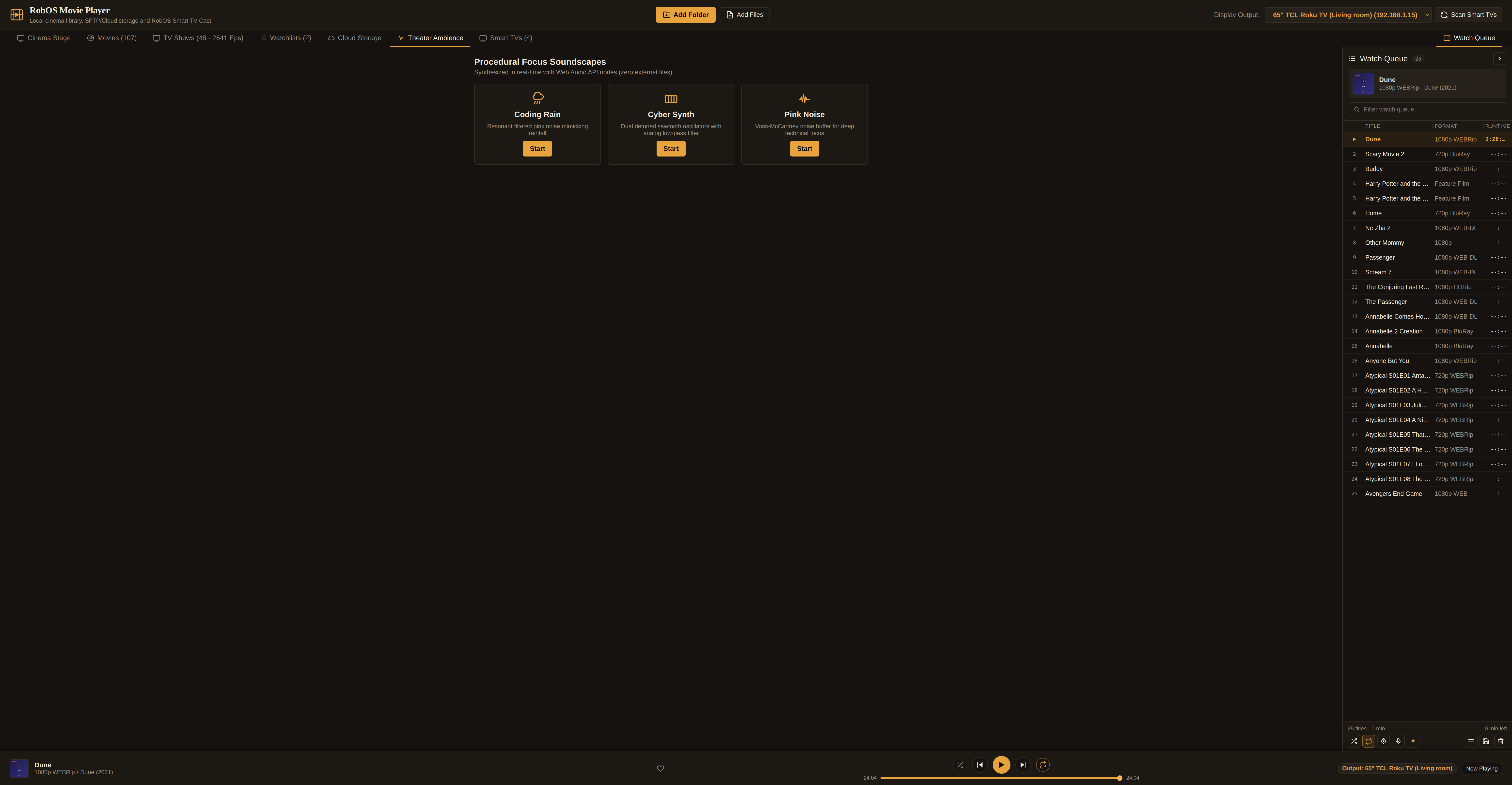Toggle the Watch Queue panel button

click(x=1469, y=38)
